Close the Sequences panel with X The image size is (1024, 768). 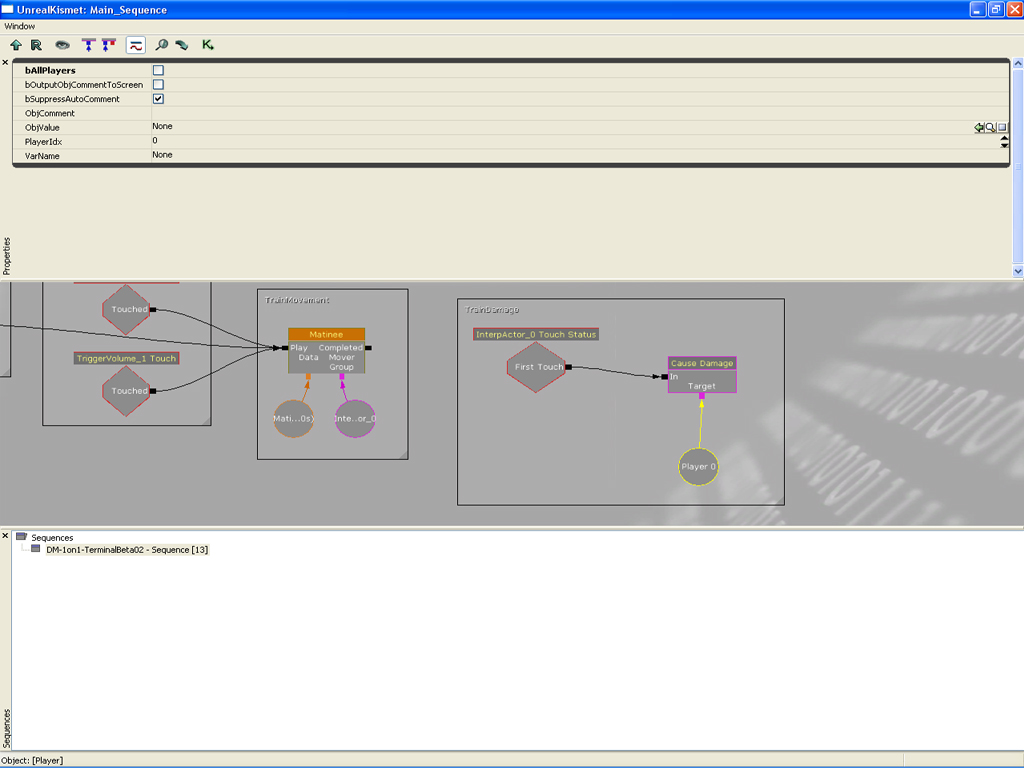click(x=5, y=536)
